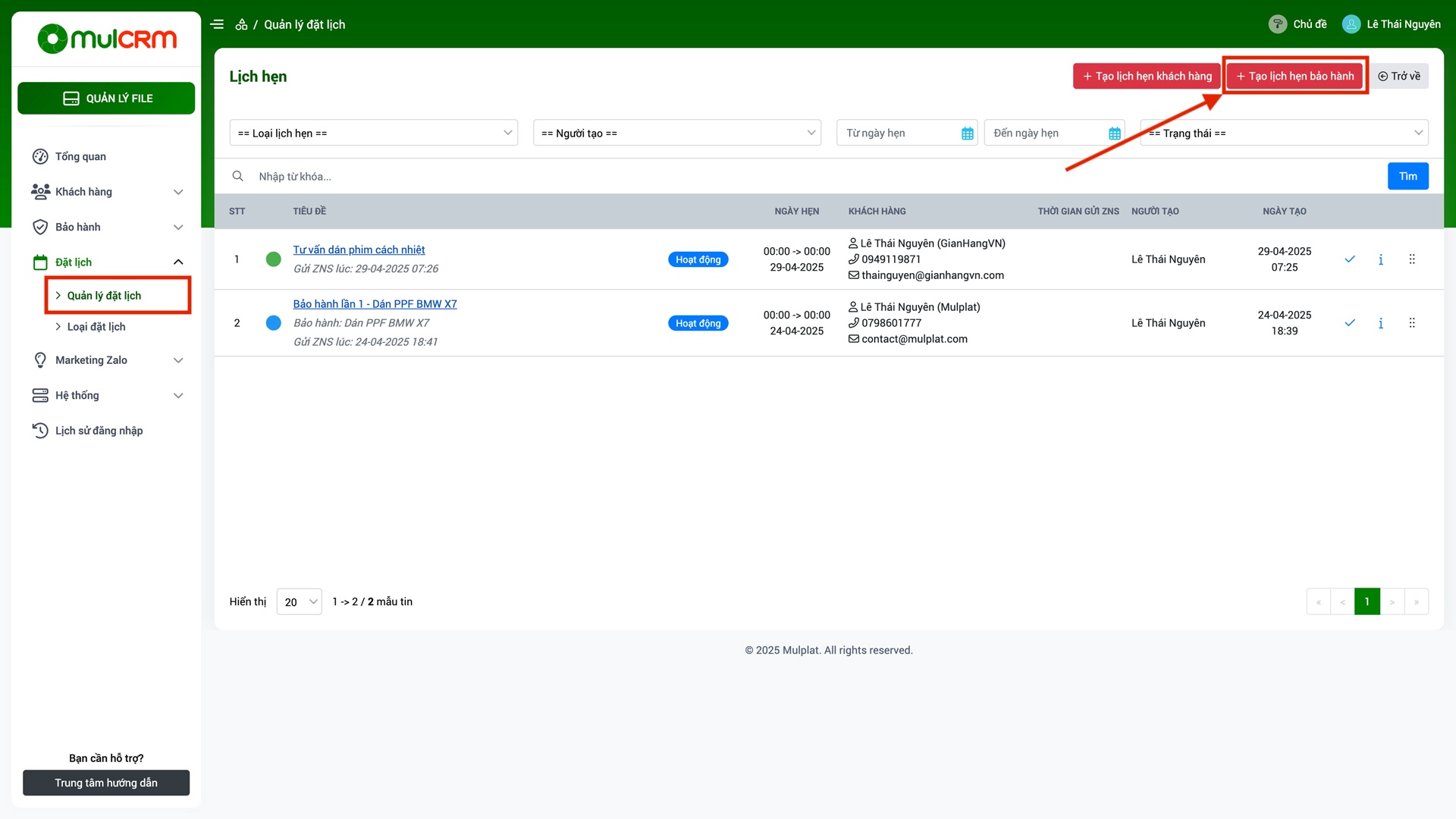Viewport: 1456px width, 819px height.
Task: Open the Người tạo filter dropdown
Action: 676,133
